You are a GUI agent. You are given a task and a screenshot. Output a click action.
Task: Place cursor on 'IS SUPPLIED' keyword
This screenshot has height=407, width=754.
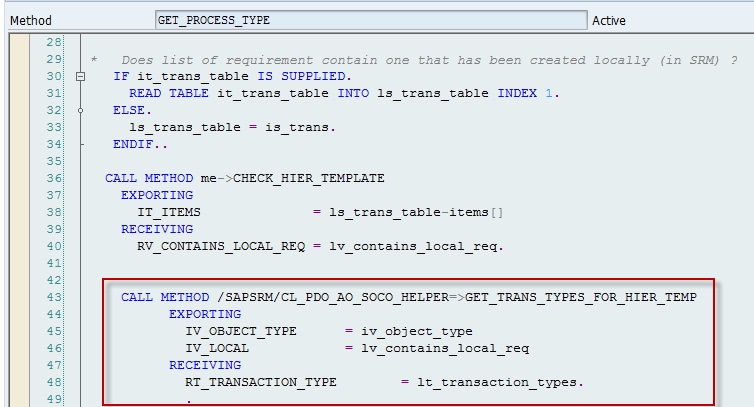pyautogui.click(x=301, y=76)
